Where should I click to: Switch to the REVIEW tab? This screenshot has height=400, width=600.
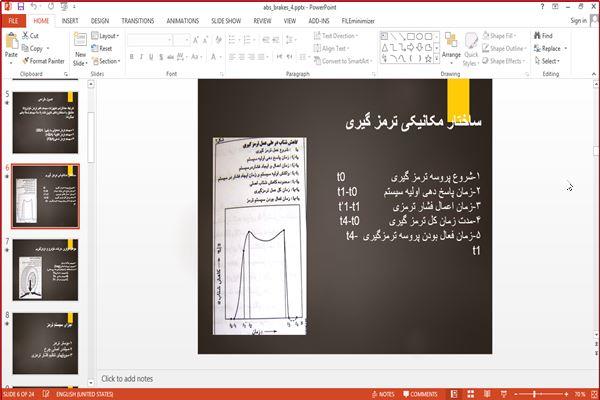[x=262, y=21]
